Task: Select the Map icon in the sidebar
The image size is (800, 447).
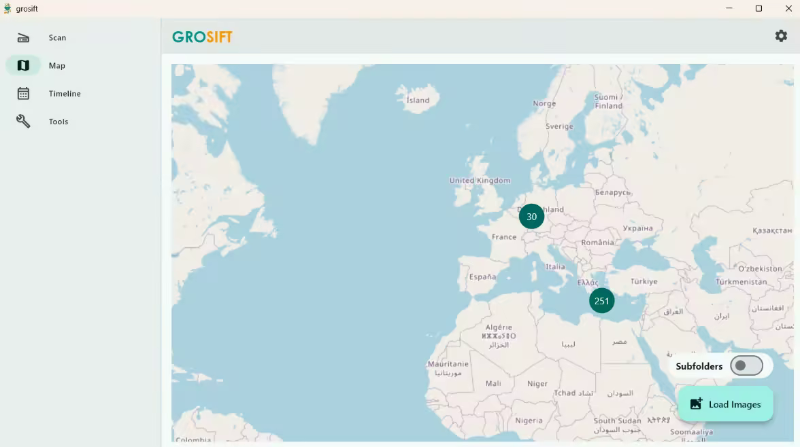Action: pos(23,66)
